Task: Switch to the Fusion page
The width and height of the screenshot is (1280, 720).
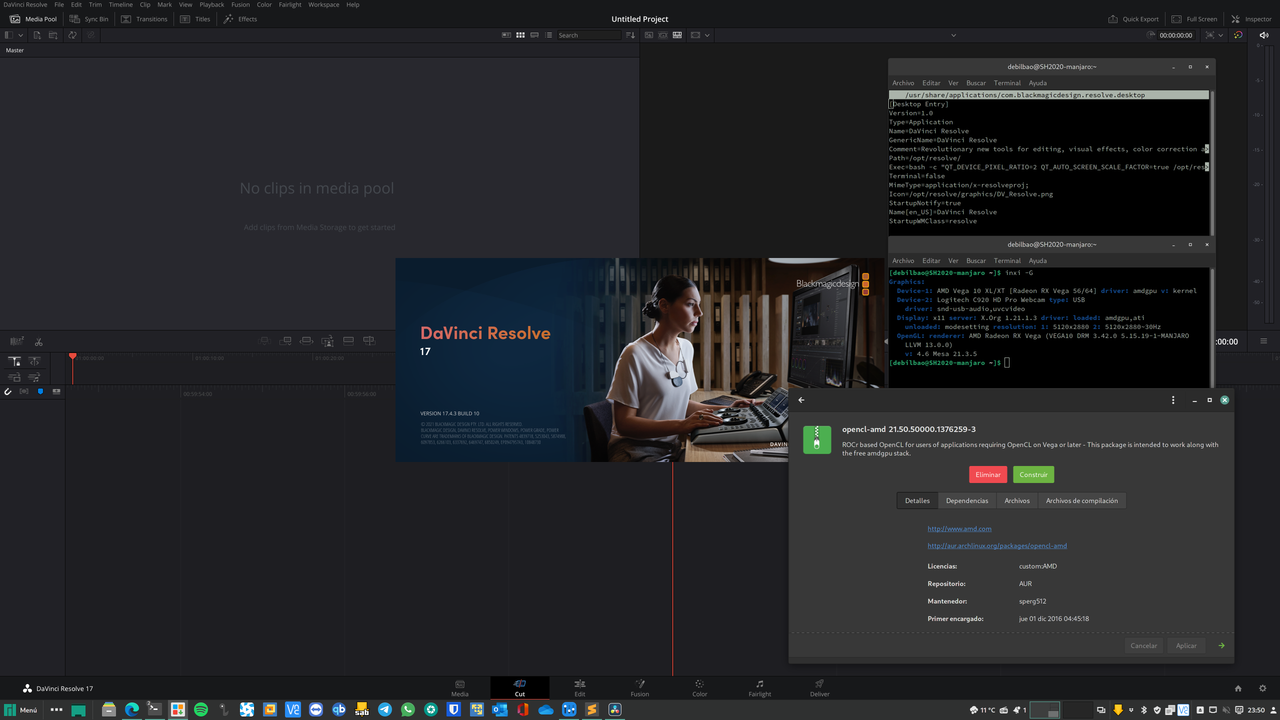Action: (640, 688)
